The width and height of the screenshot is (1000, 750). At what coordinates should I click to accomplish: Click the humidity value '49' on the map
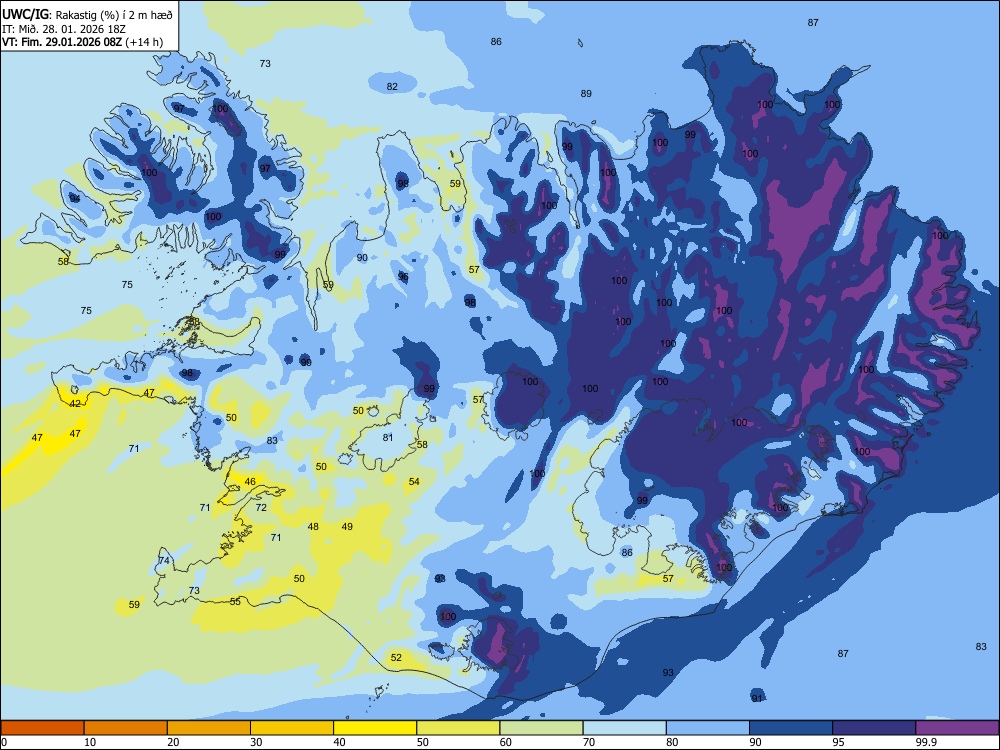coord(347,527)
